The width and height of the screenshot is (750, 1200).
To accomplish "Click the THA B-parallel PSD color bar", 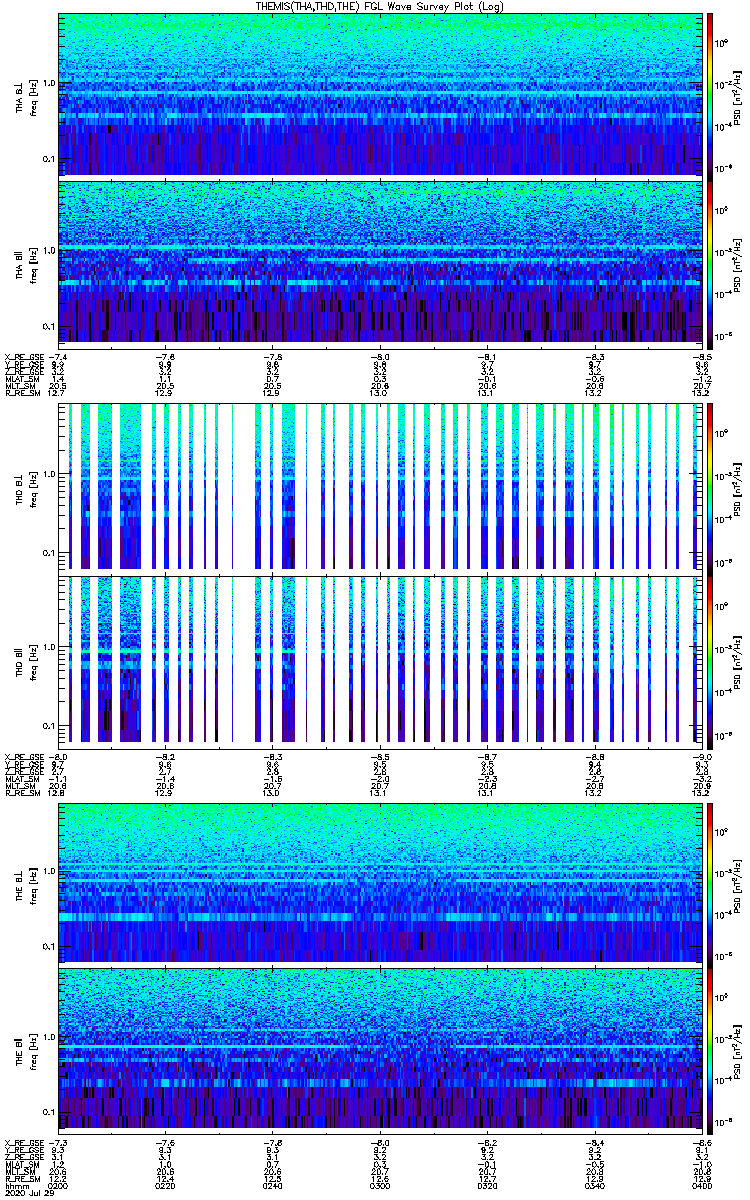I will 710,262.
